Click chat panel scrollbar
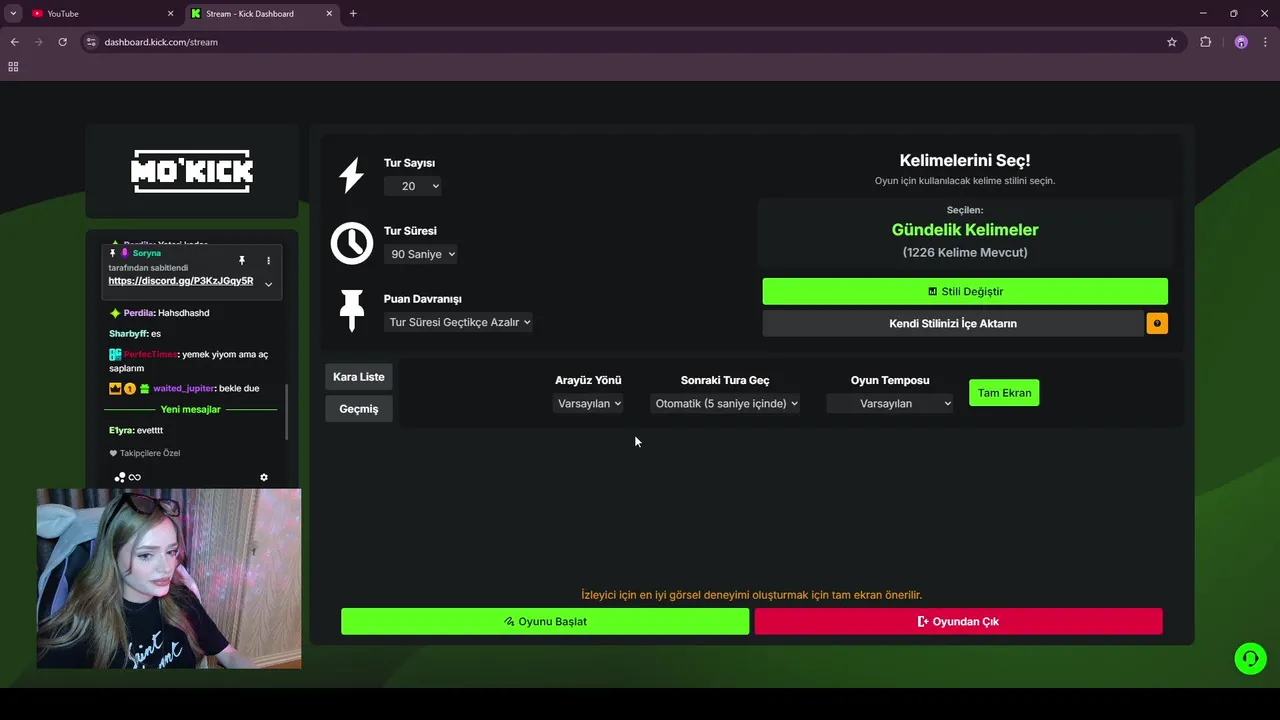Screen dimensions: 1280x720 [286, 412]
